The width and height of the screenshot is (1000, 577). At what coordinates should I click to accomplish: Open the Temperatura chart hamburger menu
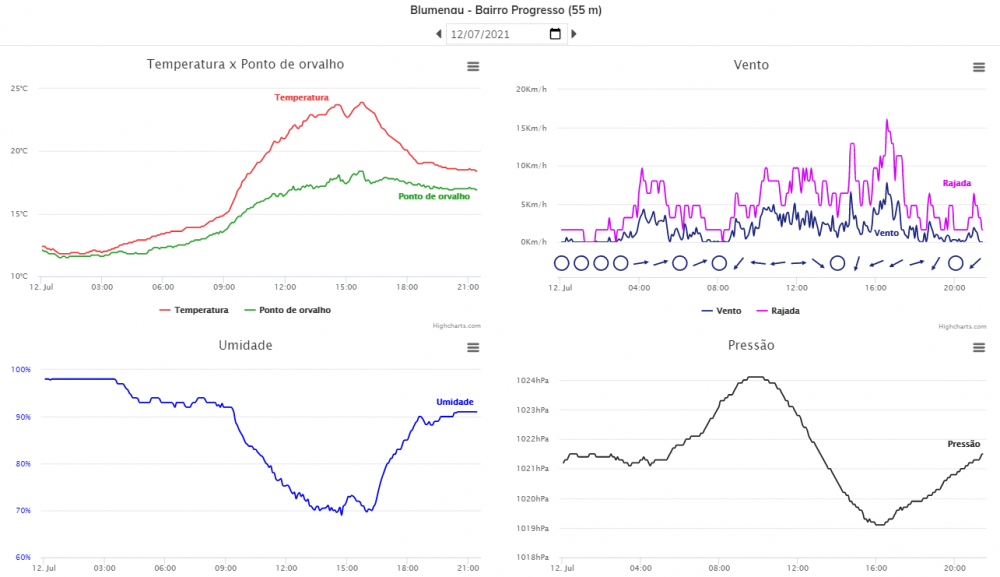pyautogui.click(x=473, y=66)
